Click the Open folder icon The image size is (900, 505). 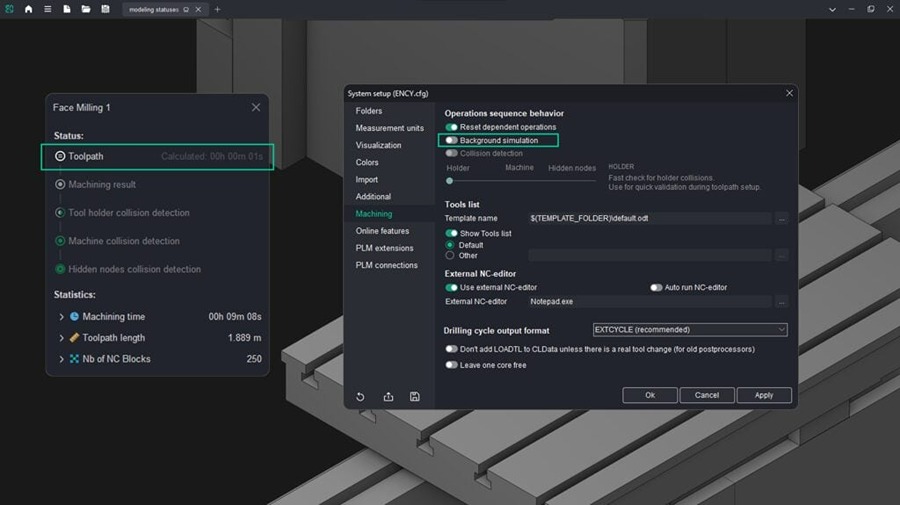click(x=86, y=9)
